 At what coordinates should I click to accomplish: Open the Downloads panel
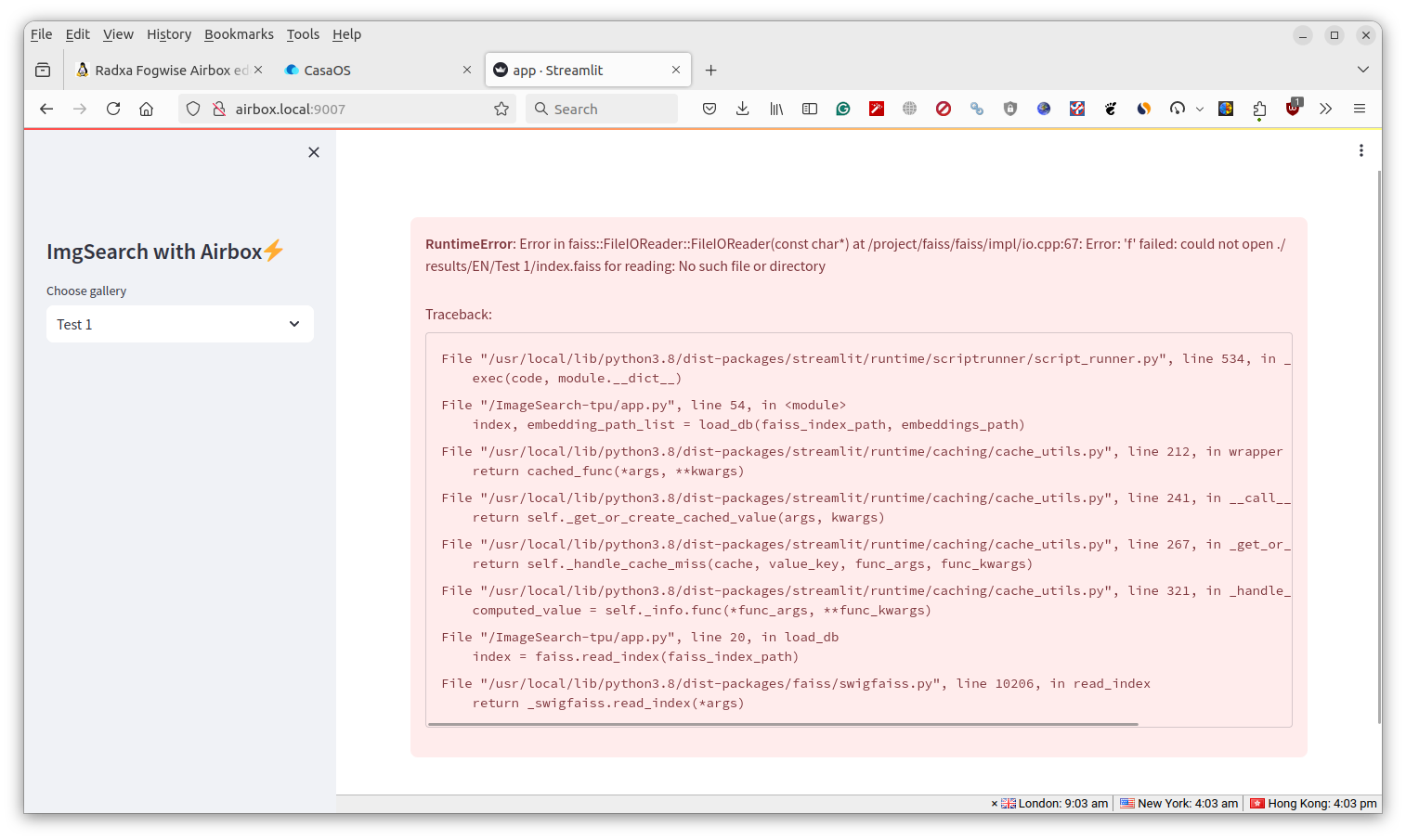[x=743, y=109]
